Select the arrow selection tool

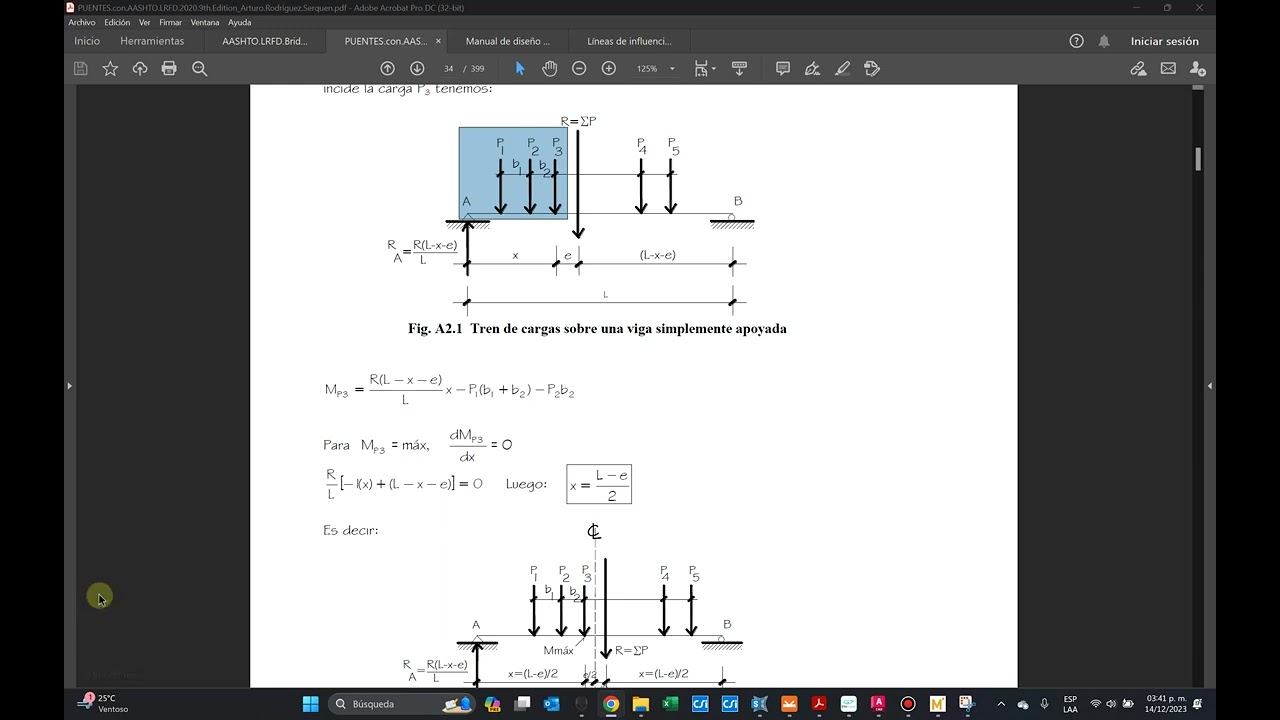(x=520, y=68)
